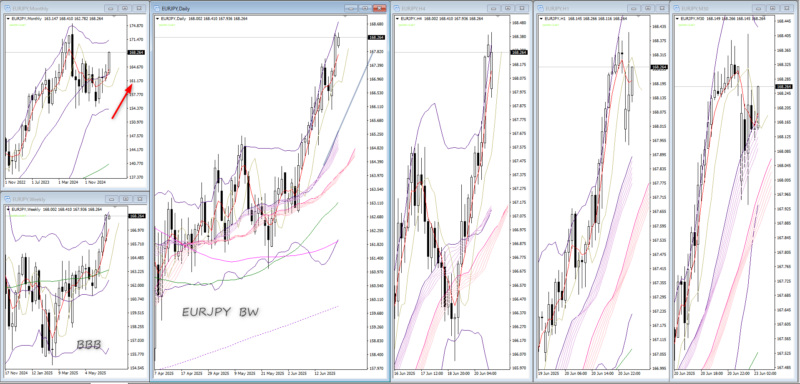Screen dimensions: 800x384
Task: Click the '17 Nov 2024' date on Weekly axis
Action: (15, 372)
